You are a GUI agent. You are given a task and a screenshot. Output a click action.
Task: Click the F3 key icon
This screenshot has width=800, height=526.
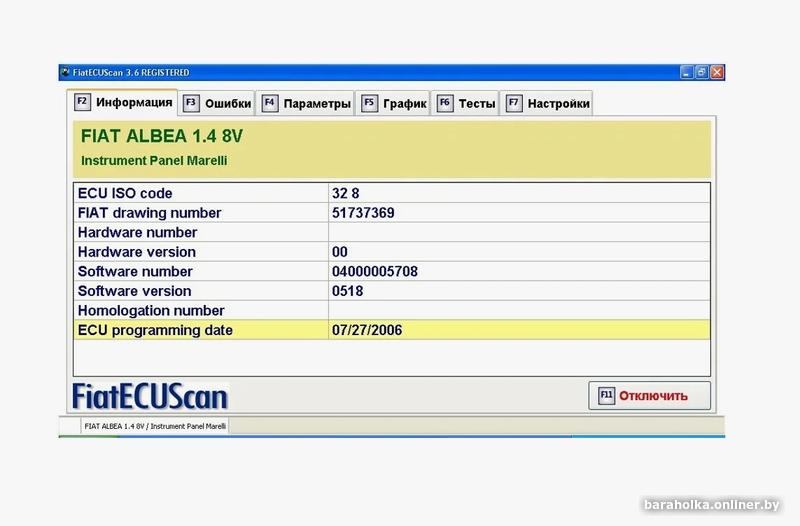(191, 103)
